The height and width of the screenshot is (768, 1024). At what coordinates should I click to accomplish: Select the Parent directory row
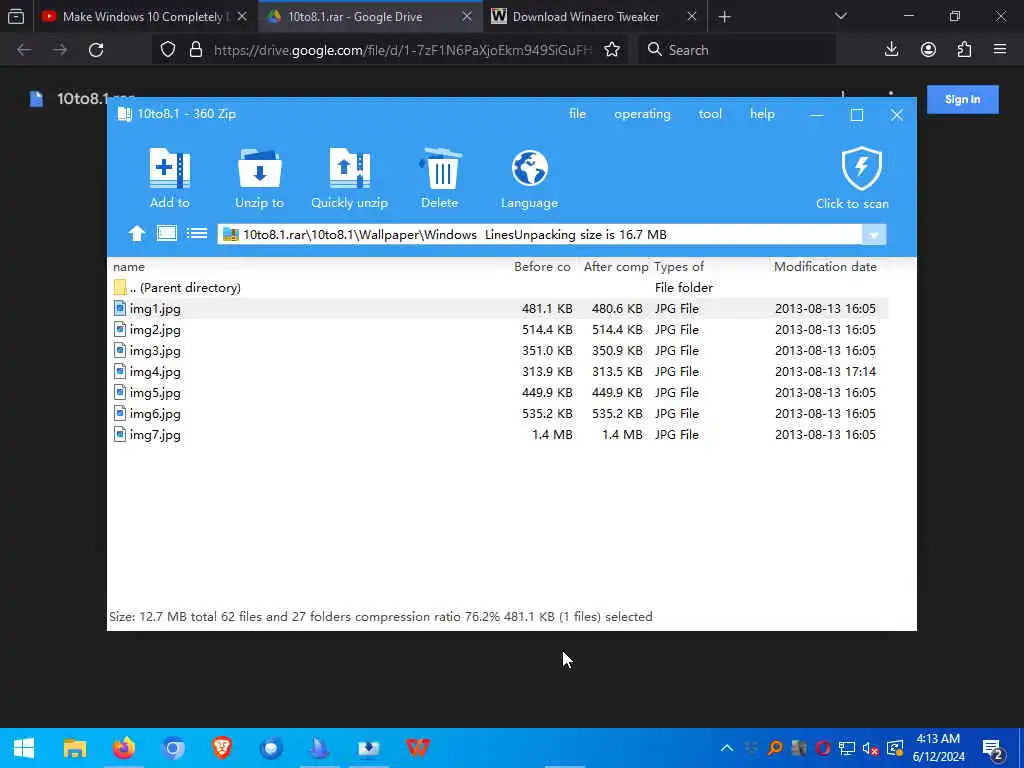point(498,287)
